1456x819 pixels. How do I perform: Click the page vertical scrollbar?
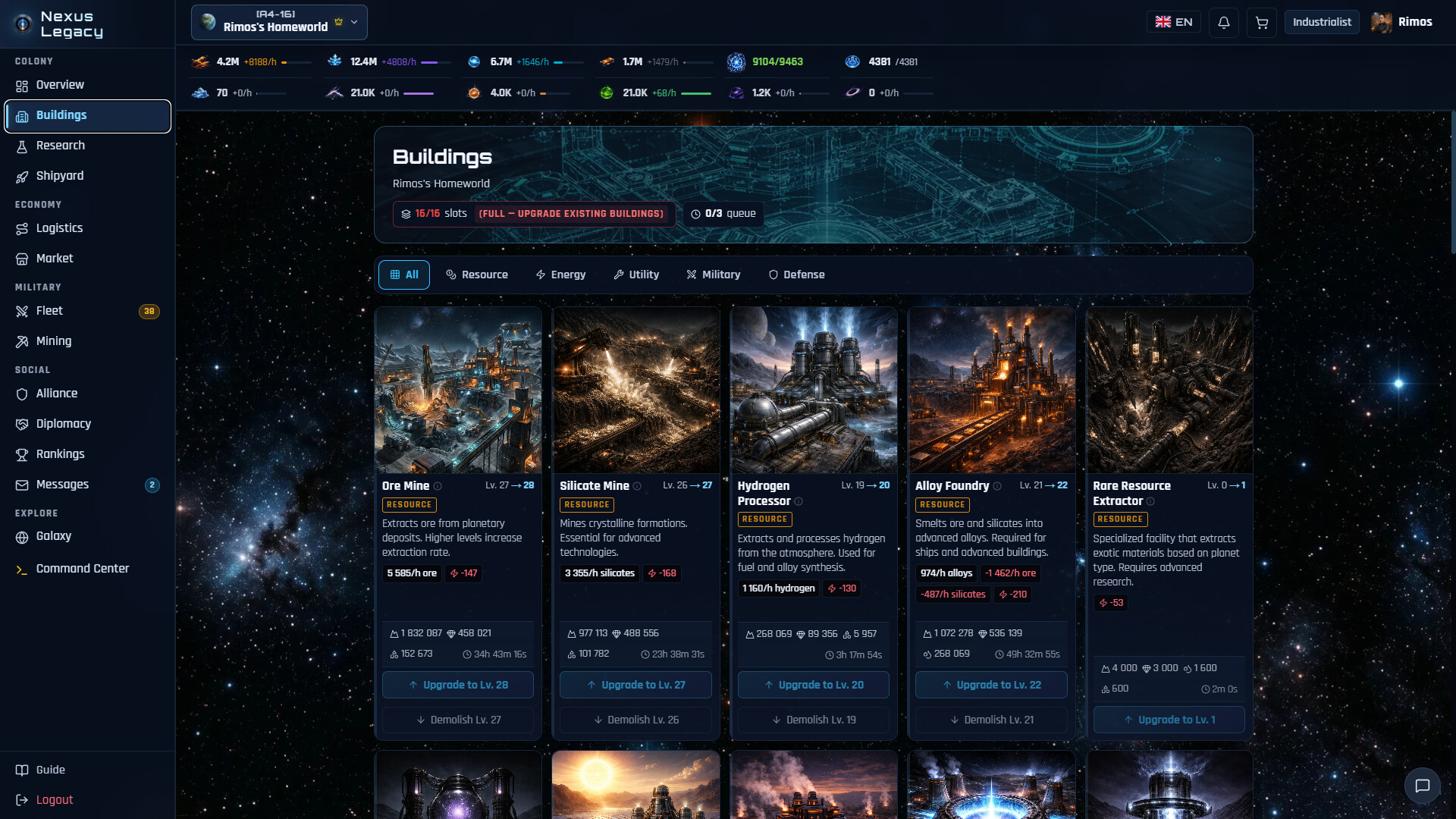1452,182
